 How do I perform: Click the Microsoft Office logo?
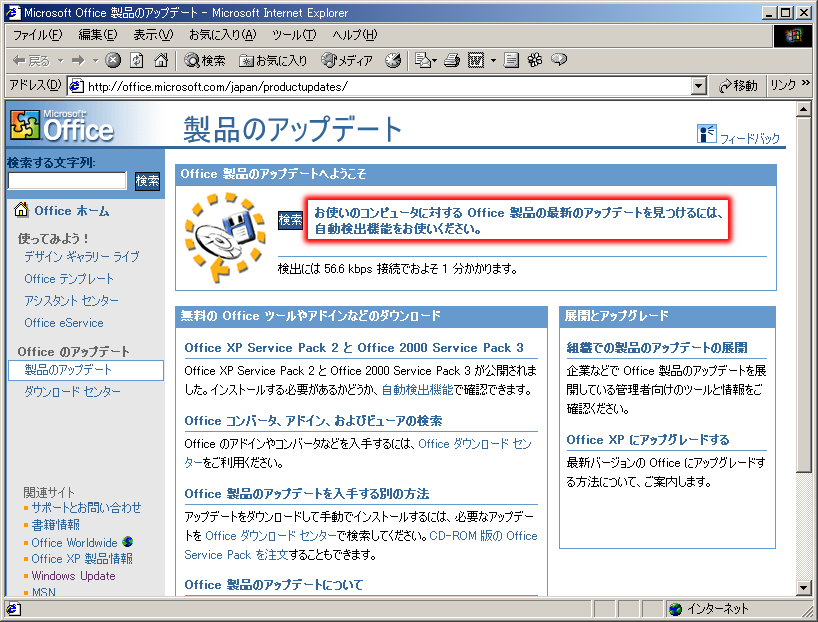click(x=62, y=125)
